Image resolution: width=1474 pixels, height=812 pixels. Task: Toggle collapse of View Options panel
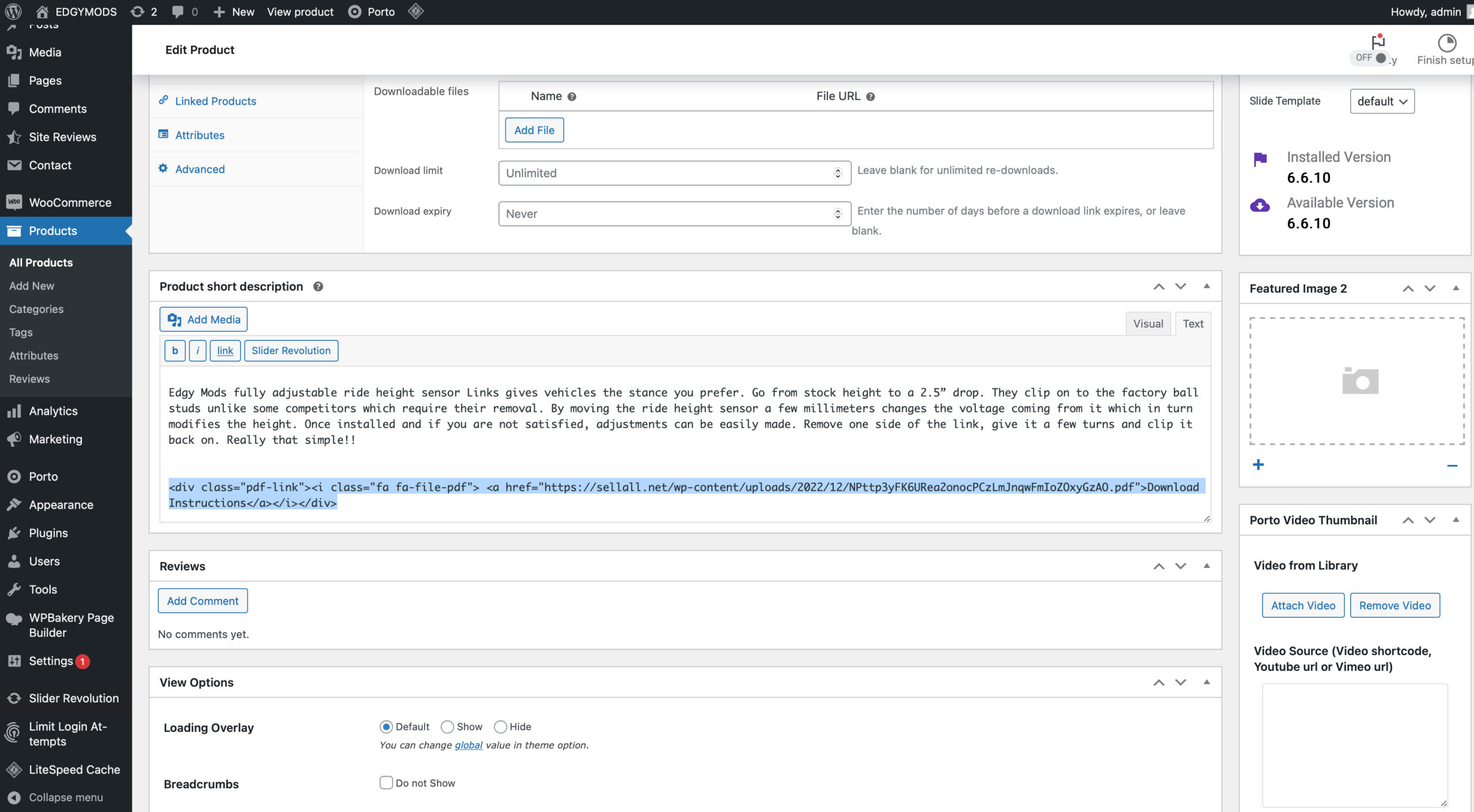1207,682
